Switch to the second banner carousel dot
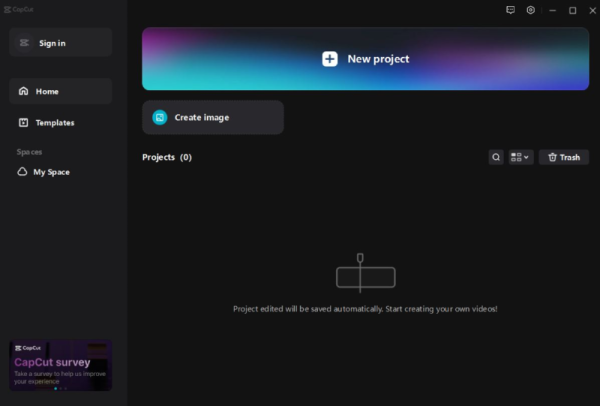Image resolution: width=600 pixels, height=406 pixels. coord(60,388)
